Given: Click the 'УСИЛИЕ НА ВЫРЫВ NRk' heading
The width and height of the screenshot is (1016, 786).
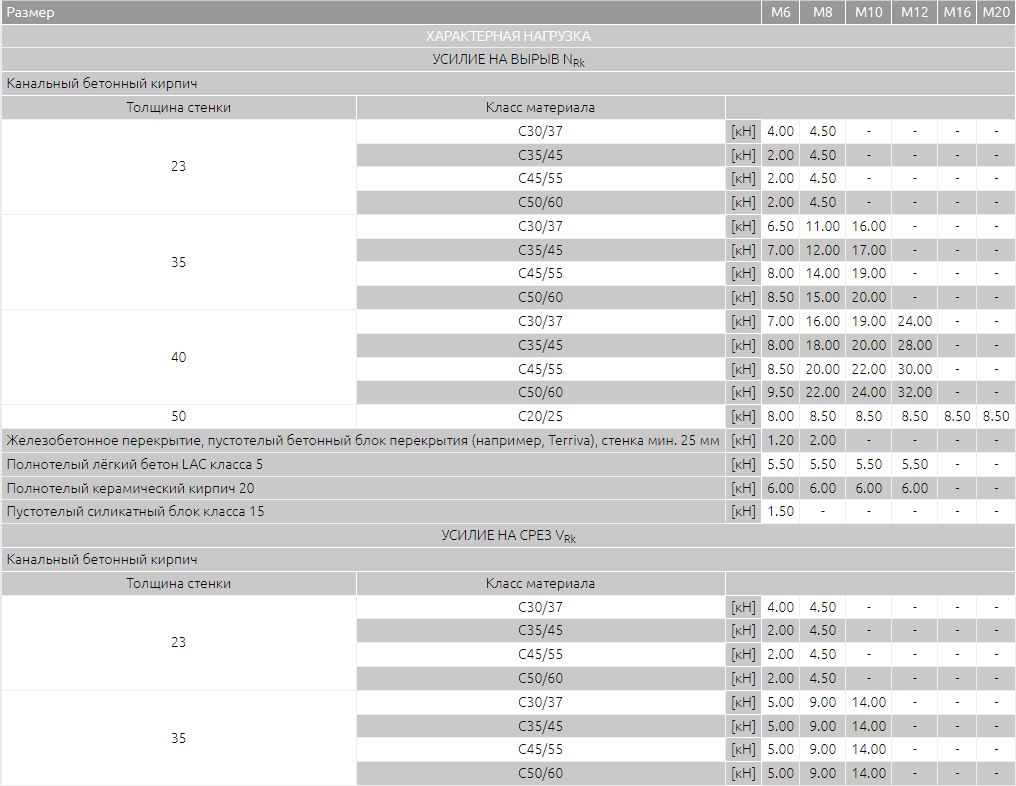Looking at the screenshot, I should pyautogui.click(x=508, y=60).
